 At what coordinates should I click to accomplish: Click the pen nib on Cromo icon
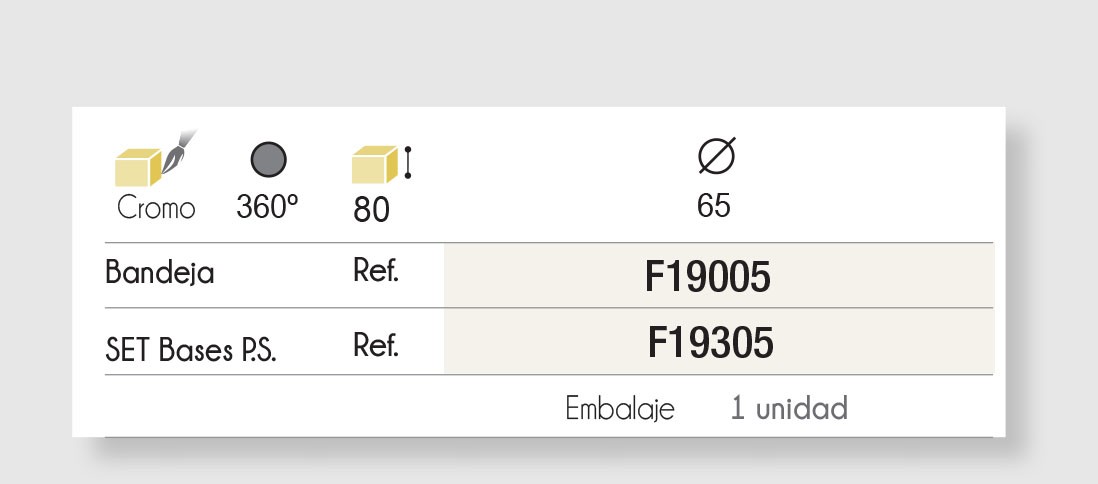click(x=179, y=151)
